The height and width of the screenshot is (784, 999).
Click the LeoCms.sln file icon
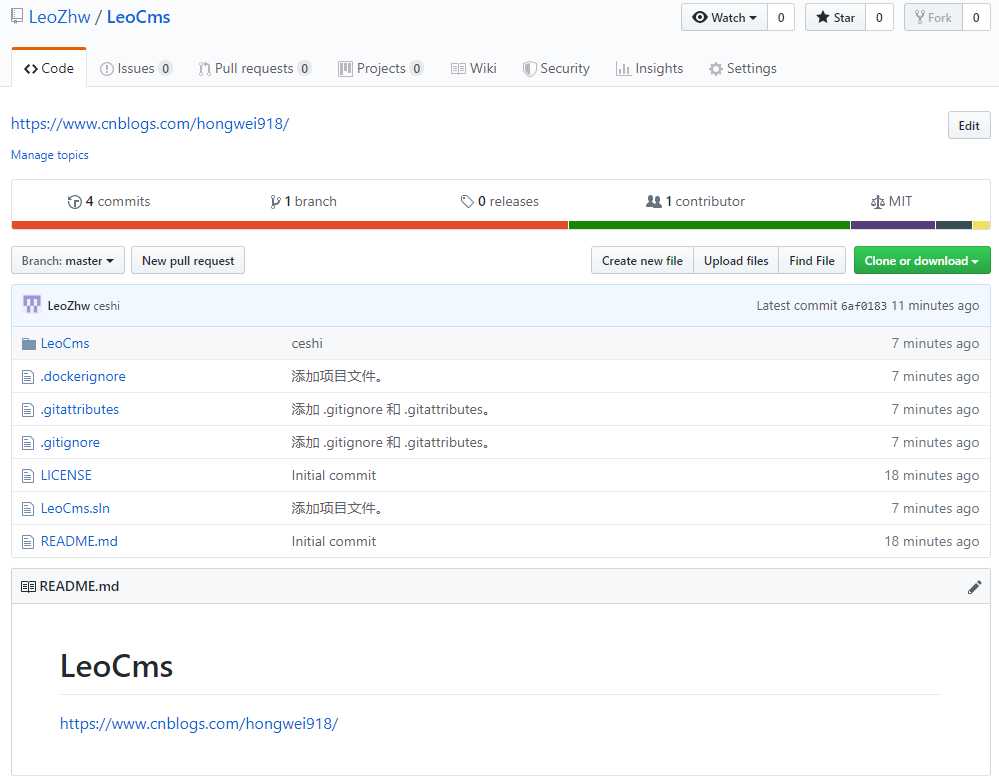tap(28, 509)
